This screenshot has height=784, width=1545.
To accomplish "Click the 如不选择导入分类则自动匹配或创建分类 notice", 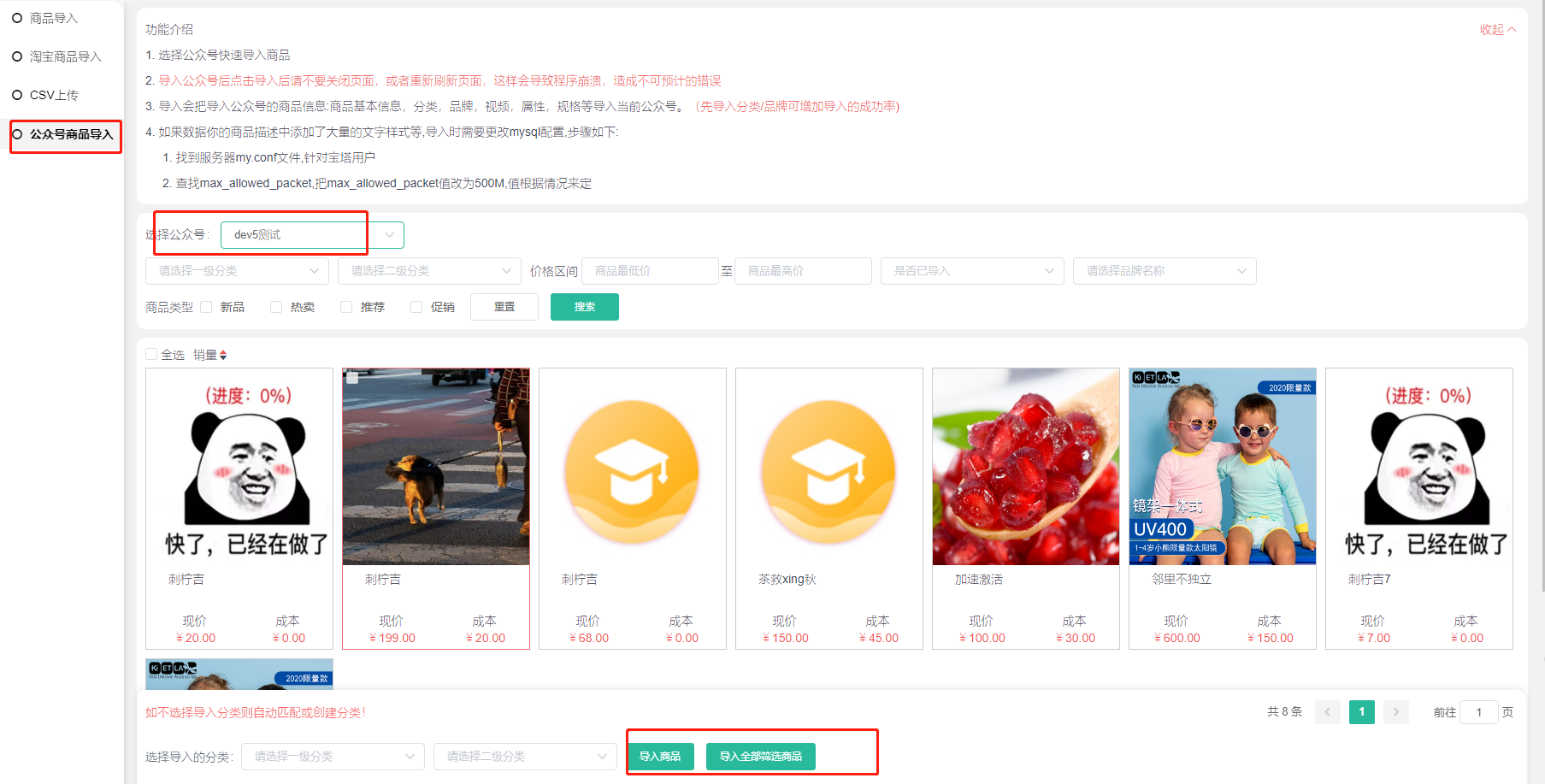I will pos(256,713).
